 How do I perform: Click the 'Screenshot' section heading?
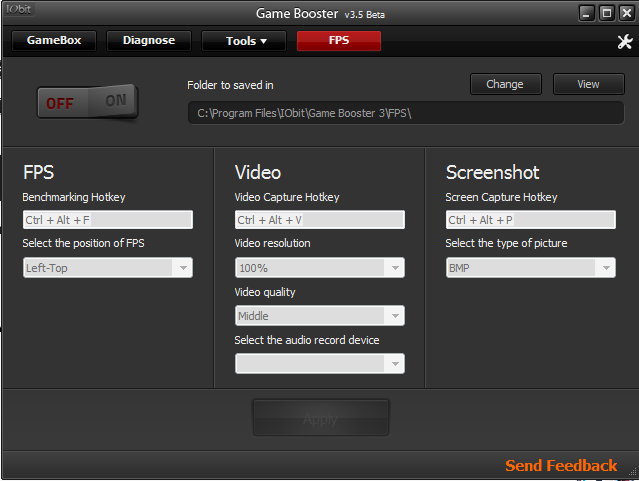[492, 172]
